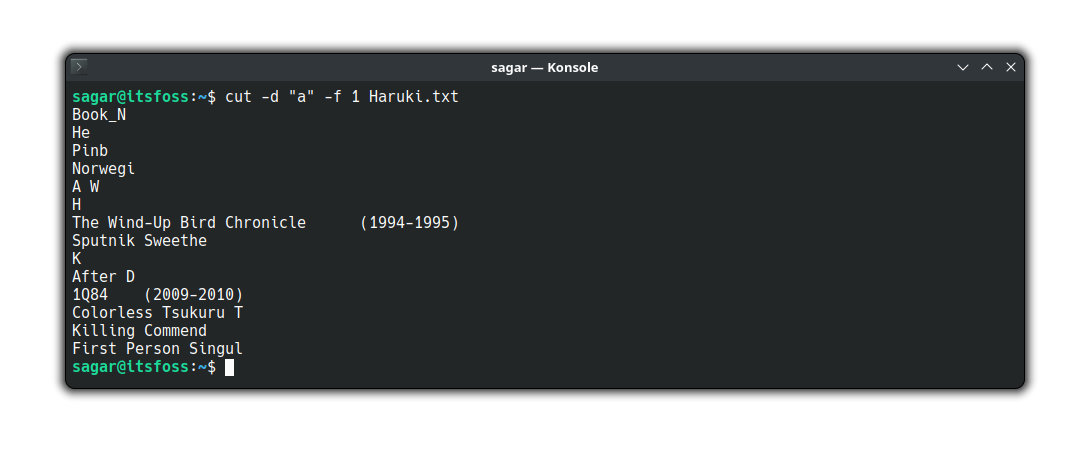Click the 'Sputnik Sweethe' output line

139,241
